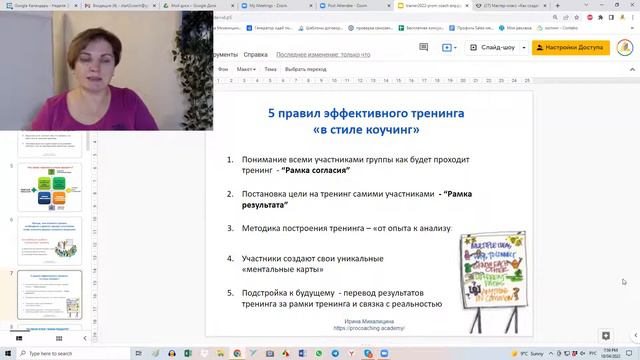Start the Слайд-шоу presentation

pyautogui.click(x=493, y=47)
